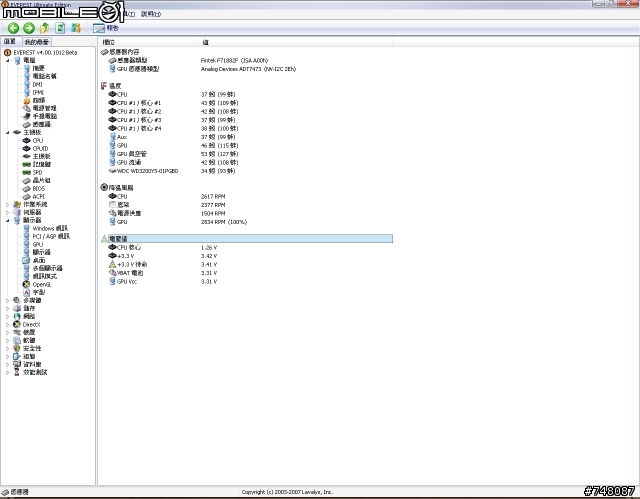
Task: Expand the Multimedia (多媒體) node
Action: pyautogui.click(x=7, y=300)
